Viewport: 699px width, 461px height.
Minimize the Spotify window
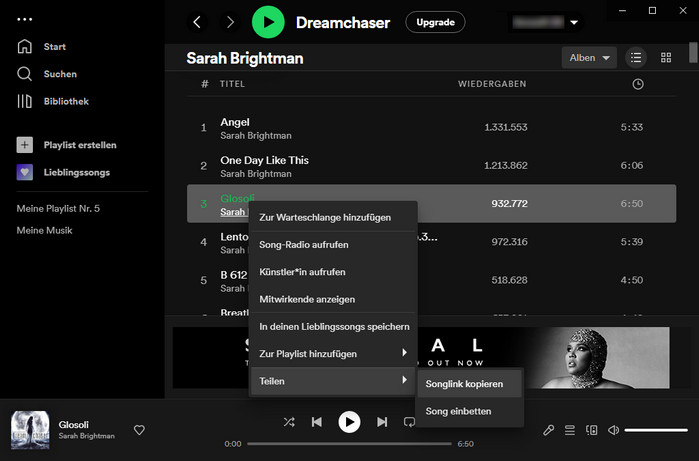click(622, 10)
